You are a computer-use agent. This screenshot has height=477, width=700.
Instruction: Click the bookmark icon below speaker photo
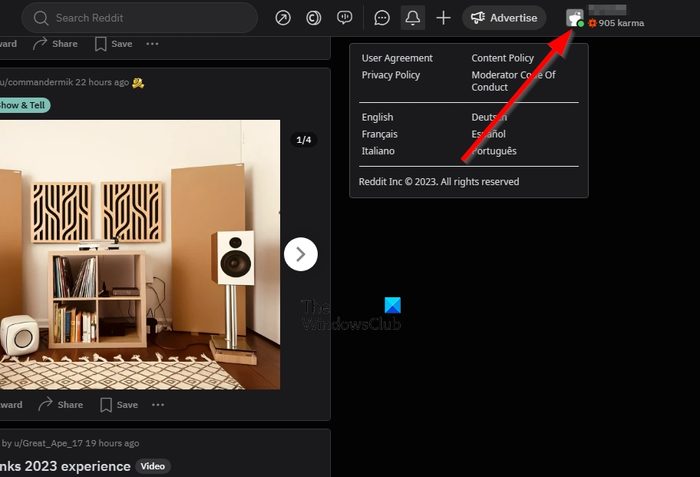pos(106,405)
